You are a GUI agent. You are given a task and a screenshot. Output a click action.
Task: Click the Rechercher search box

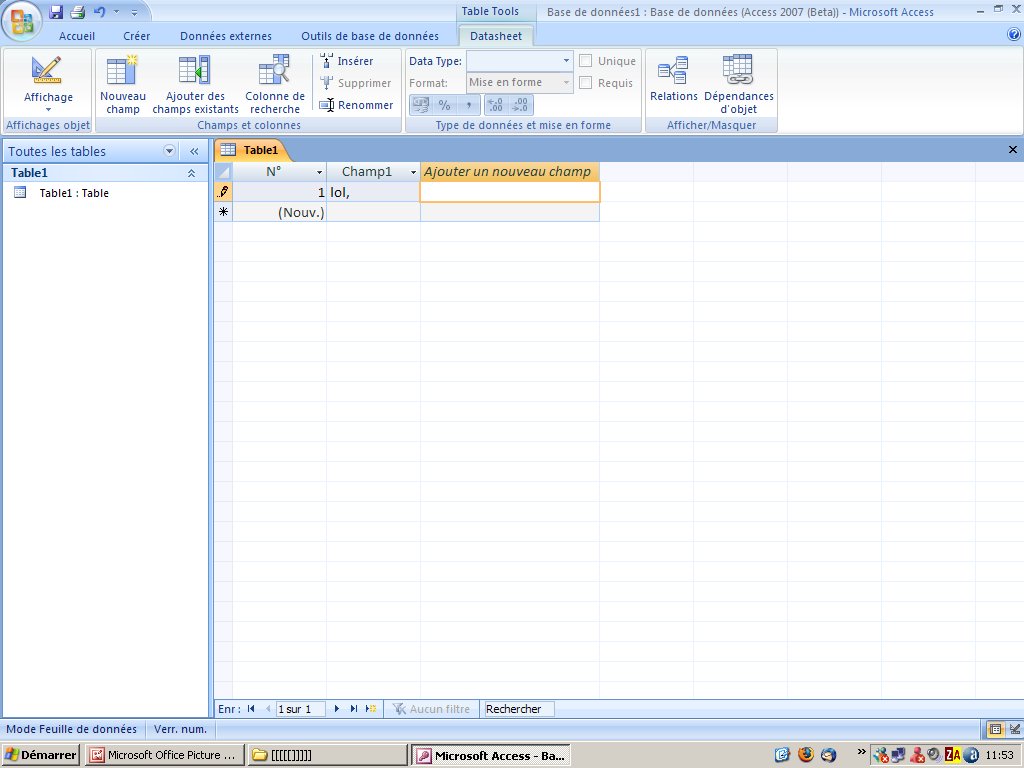point(519,709)
